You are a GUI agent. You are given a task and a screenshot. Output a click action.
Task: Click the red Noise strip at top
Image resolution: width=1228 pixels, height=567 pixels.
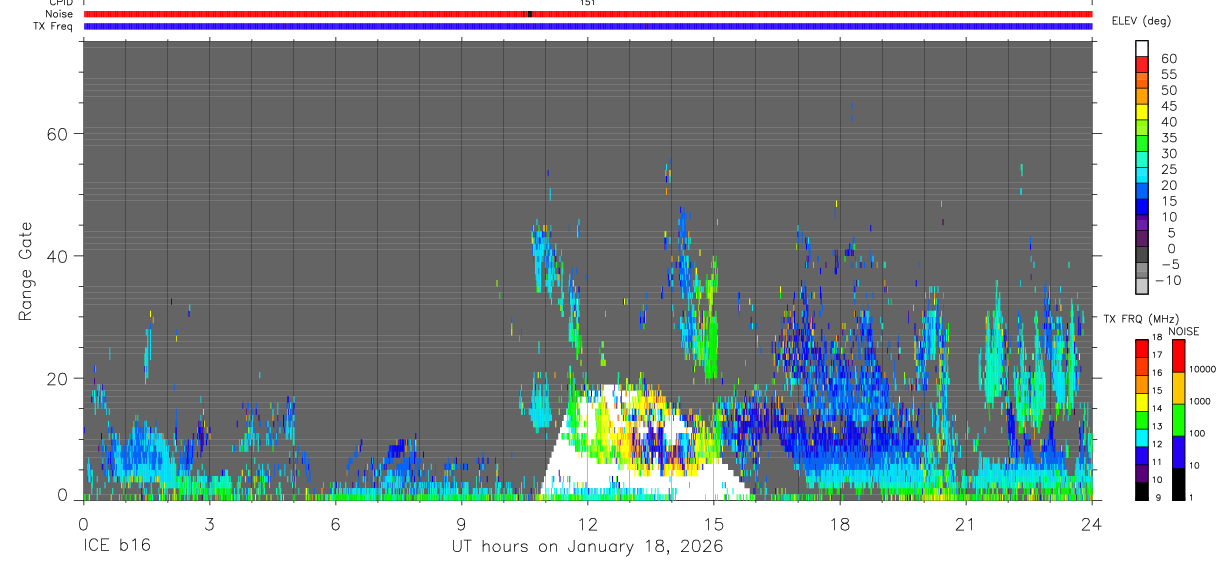point(588,14)
